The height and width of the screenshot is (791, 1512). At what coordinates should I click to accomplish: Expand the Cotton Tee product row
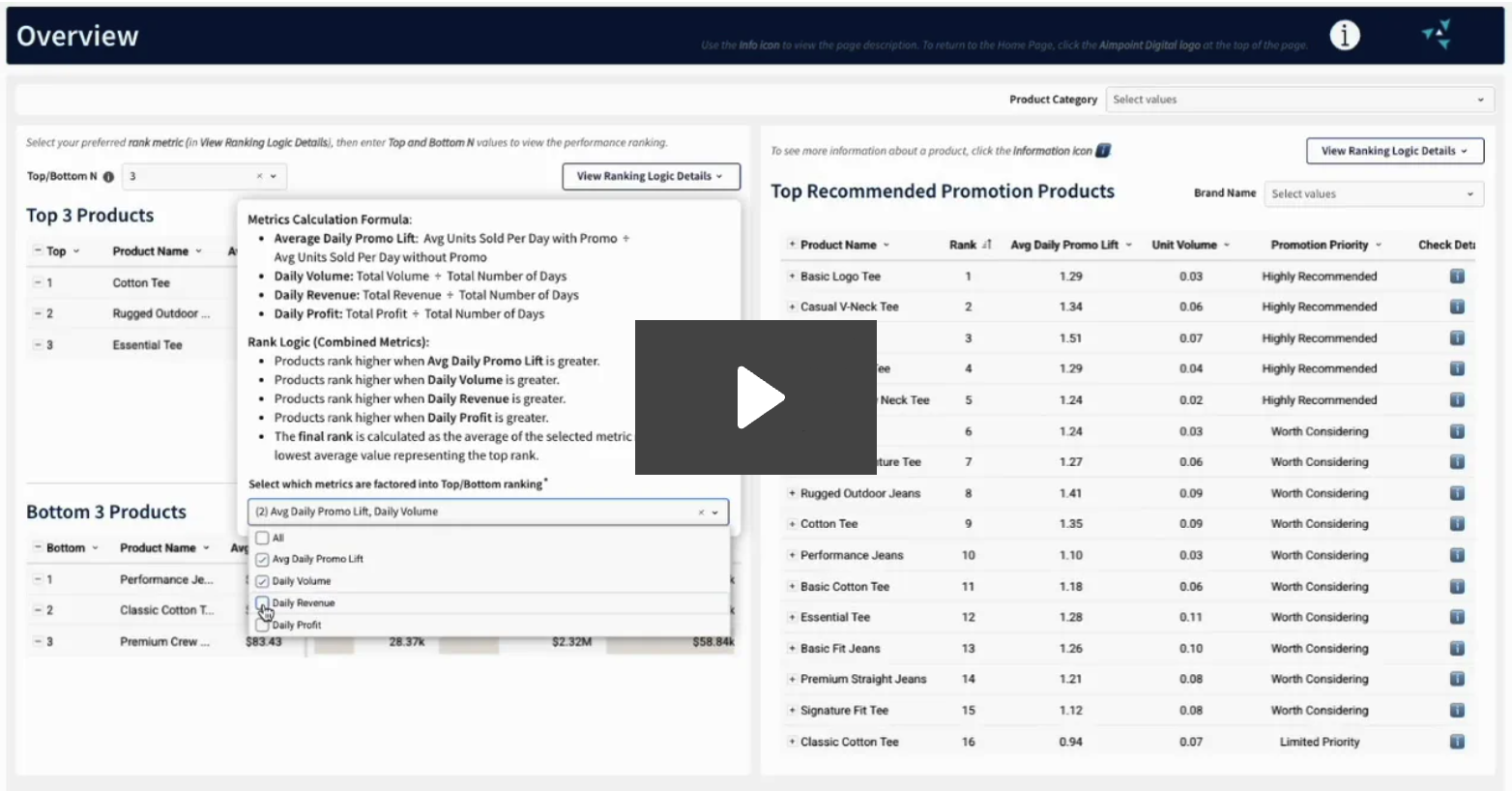pos(793,523)
